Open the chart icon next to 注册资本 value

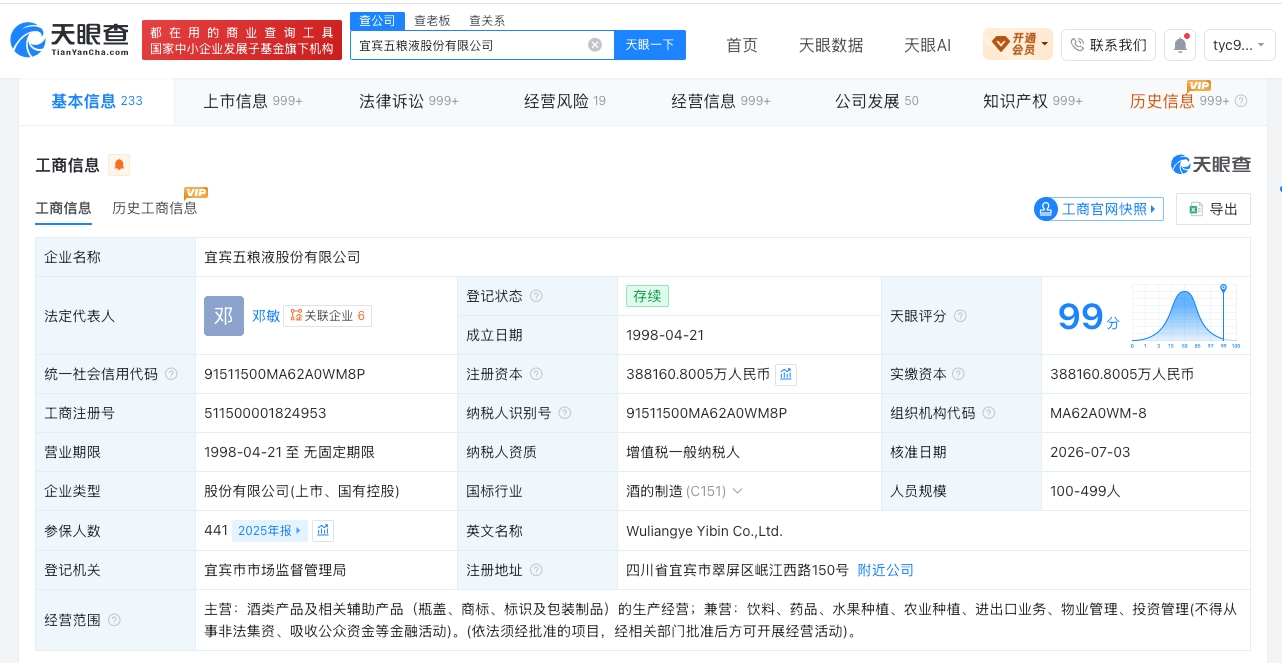pos(786,374)
